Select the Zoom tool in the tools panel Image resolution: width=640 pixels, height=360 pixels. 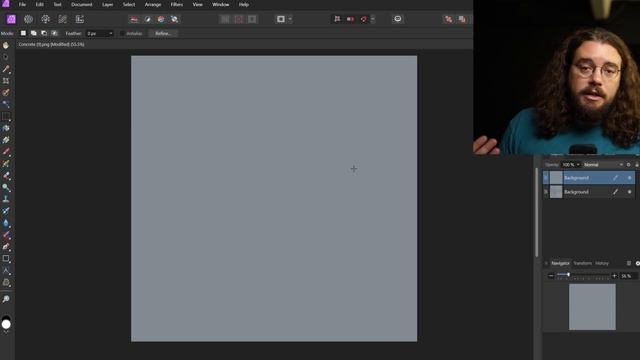(x=6, y=299)
